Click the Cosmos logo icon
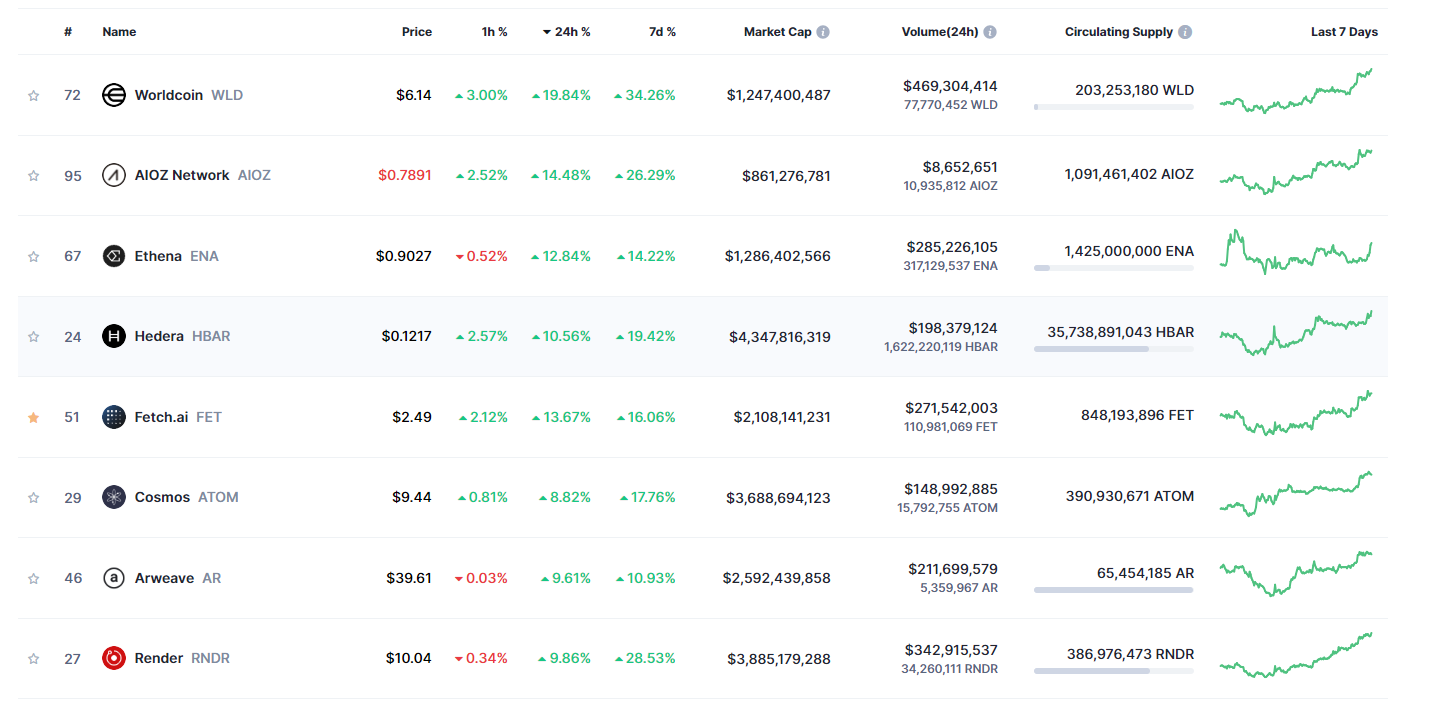This screenshot has width=1436, height=702. pyautogui.click(x=114, y=497)
